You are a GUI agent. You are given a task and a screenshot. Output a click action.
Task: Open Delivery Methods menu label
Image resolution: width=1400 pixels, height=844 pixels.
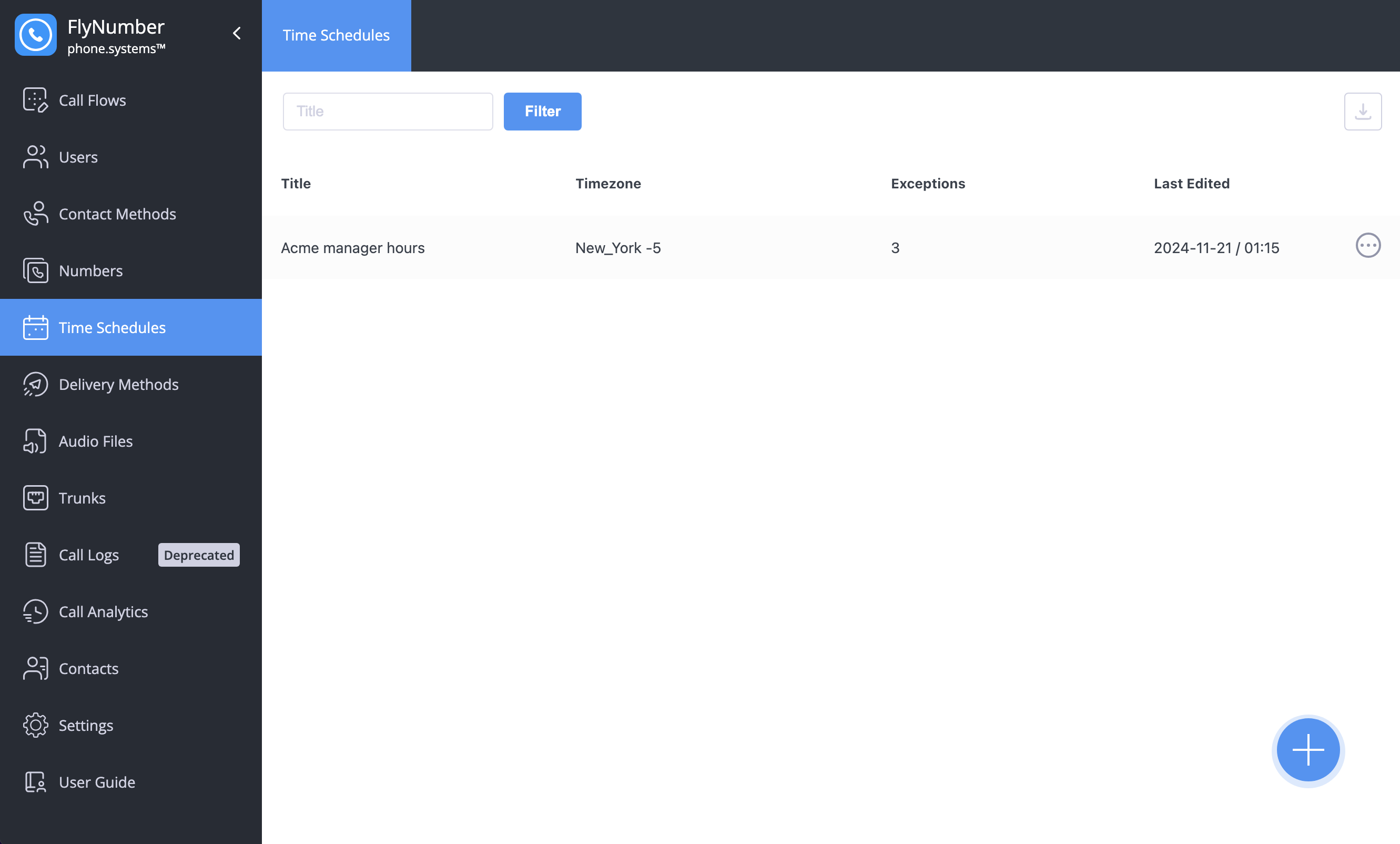[119, 384]
